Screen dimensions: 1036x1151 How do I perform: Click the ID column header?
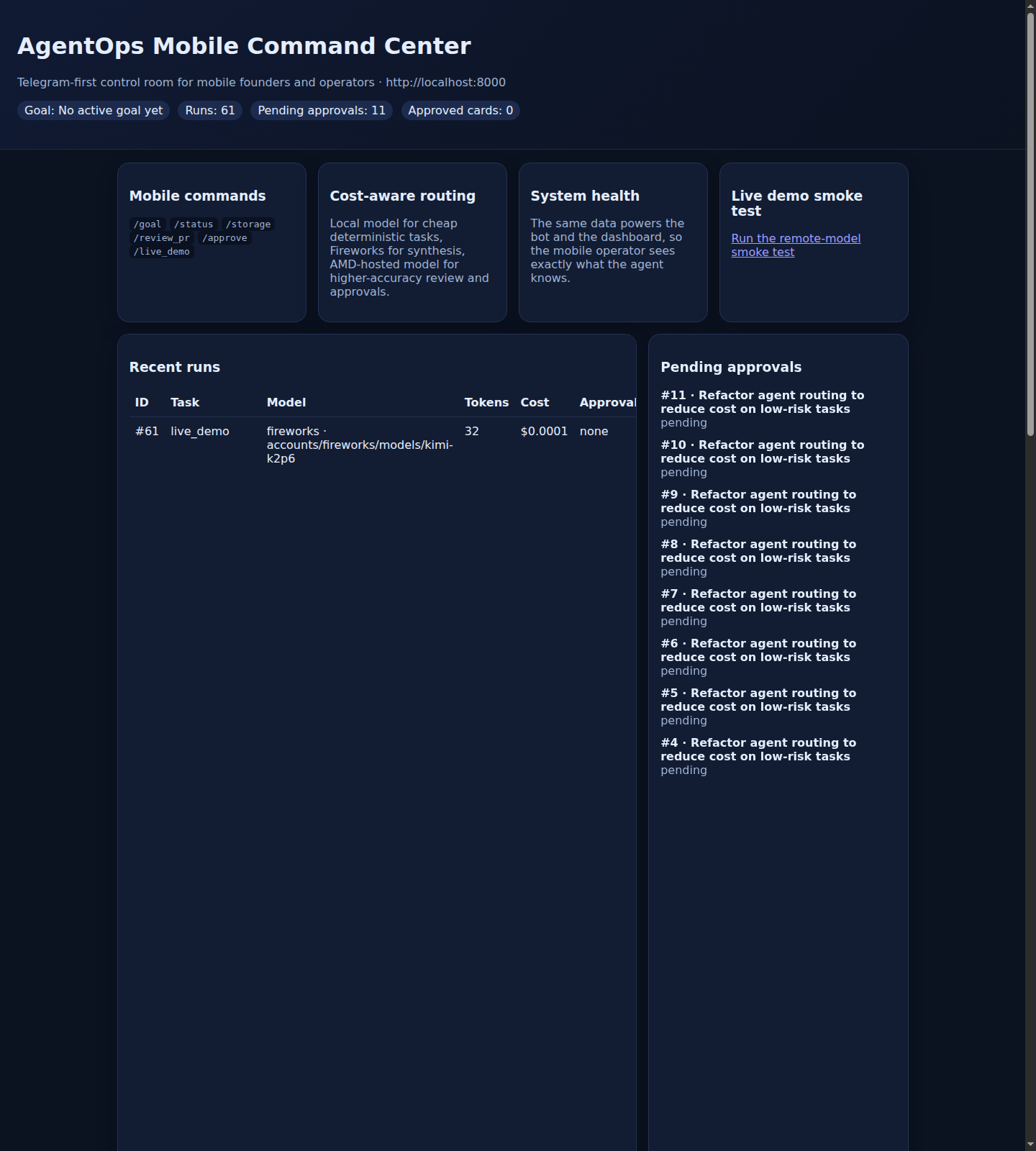142,403
